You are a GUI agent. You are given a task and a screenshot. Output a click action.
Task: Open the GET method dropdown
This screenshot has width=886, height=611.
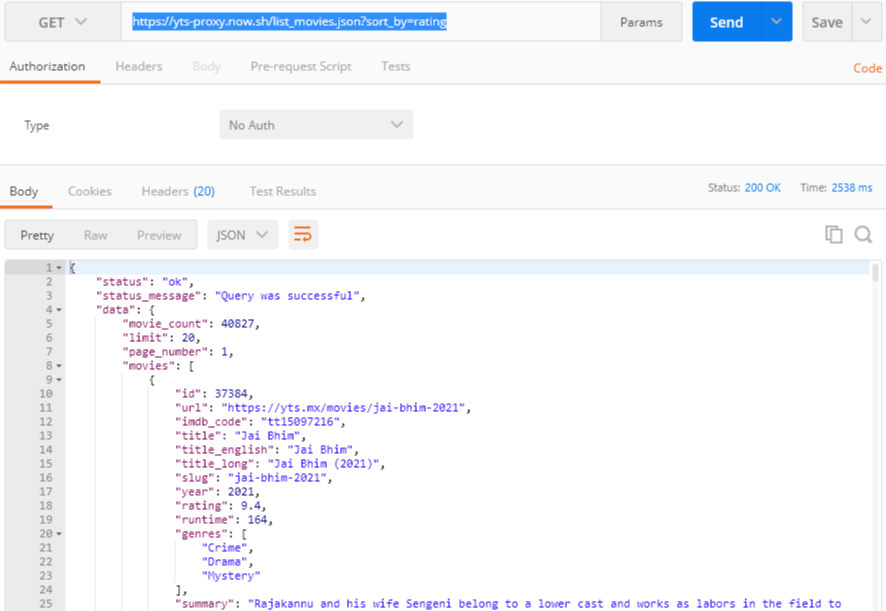63,22
